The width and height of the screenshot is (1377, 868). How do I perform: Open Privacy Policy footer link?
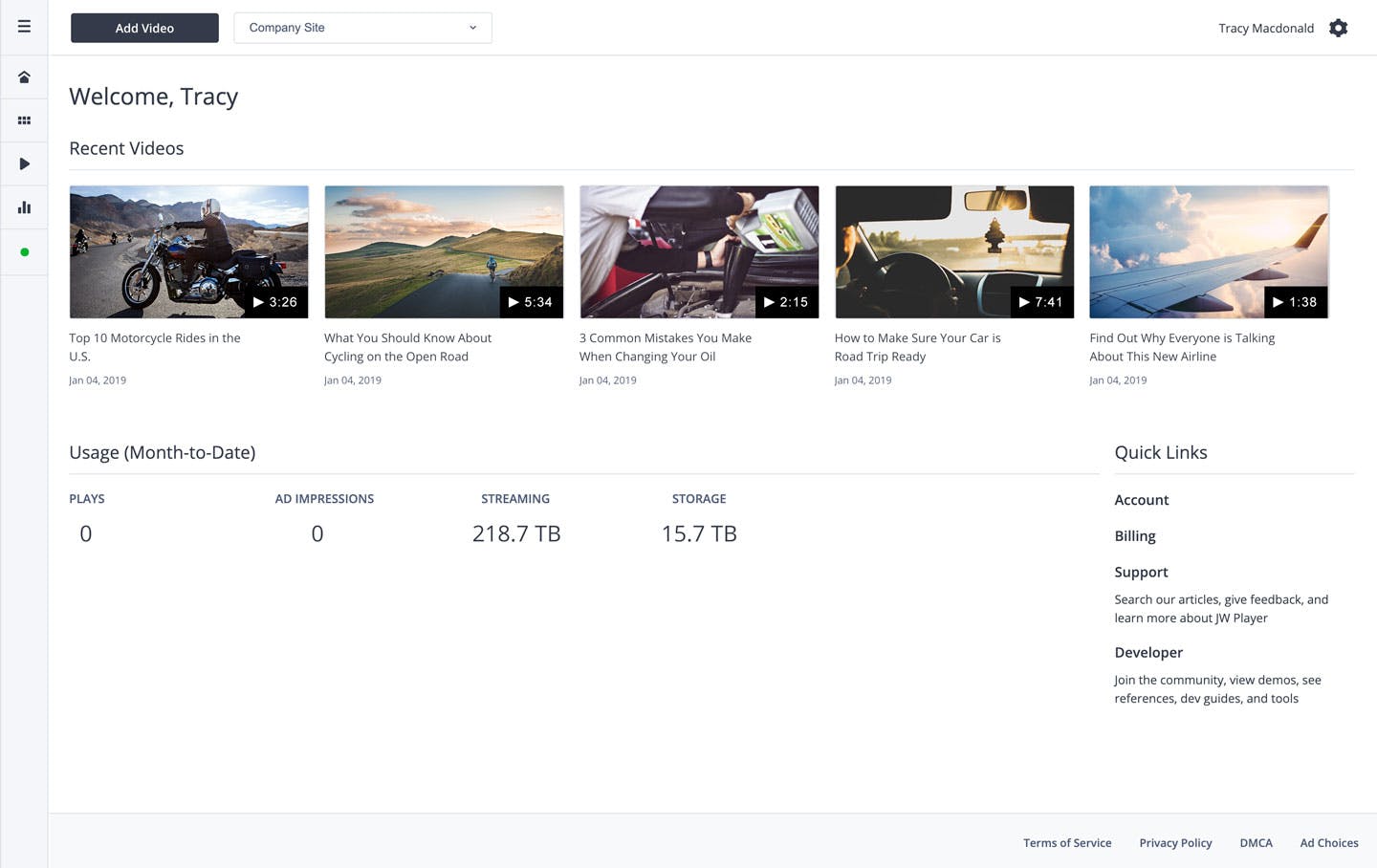(x=1175, y=843)
